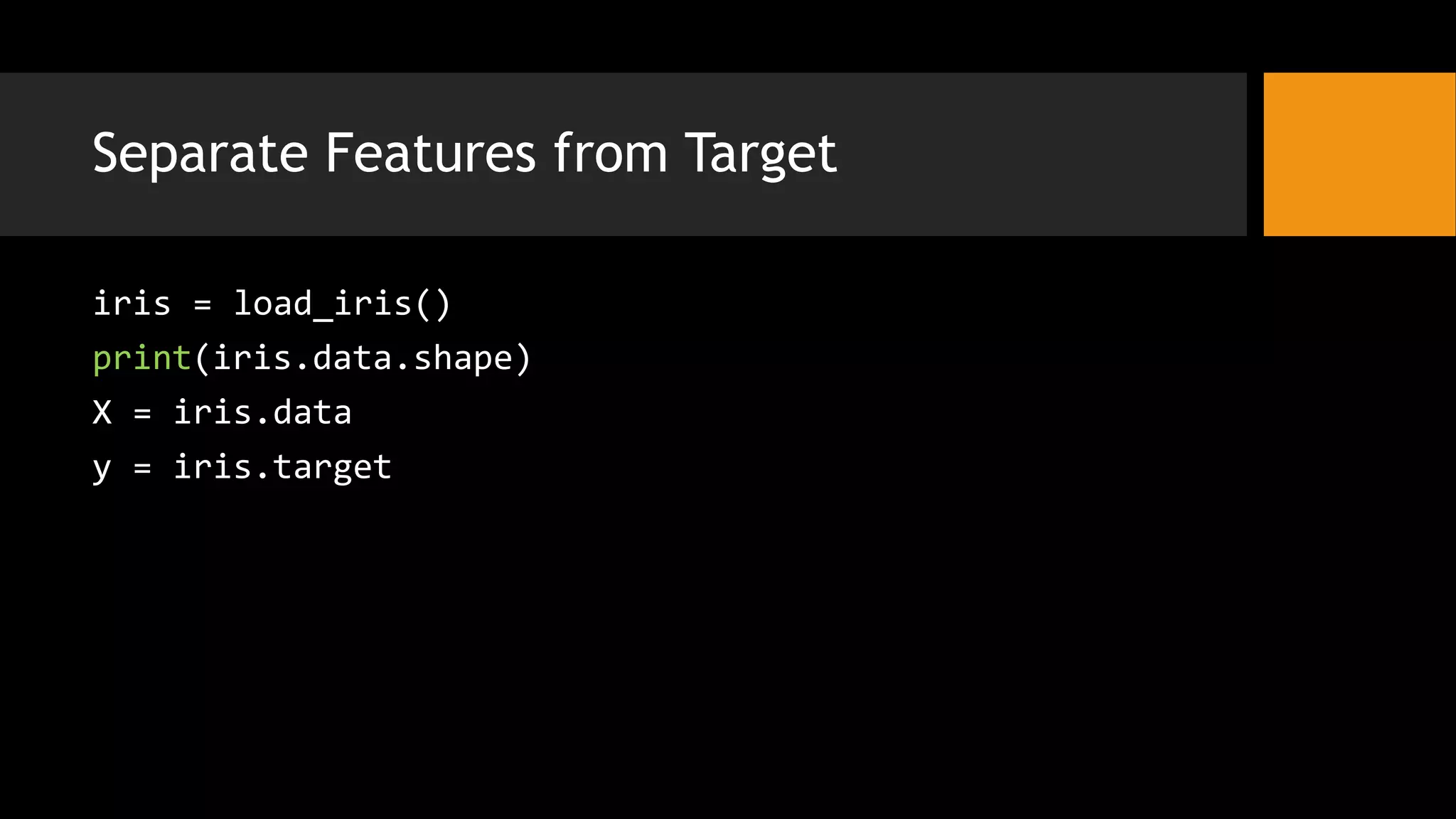This screenshot has height=819, width=1456.
Task: Select the word 'Separate' in the title
Action: point(200,154)
